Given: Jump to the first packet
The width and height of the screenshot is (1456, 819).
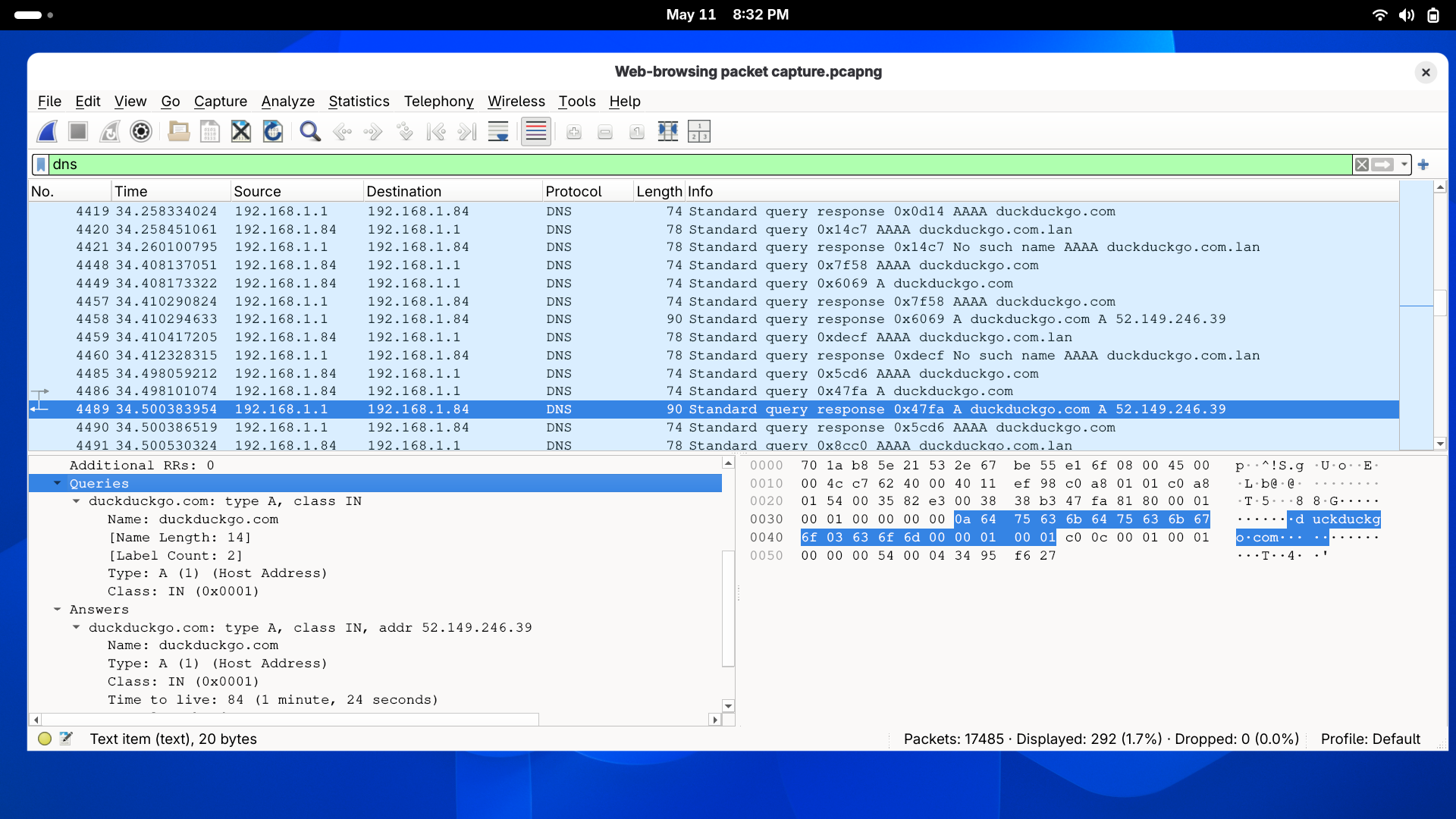Looking at the screenshot, I should coord(436,132).
